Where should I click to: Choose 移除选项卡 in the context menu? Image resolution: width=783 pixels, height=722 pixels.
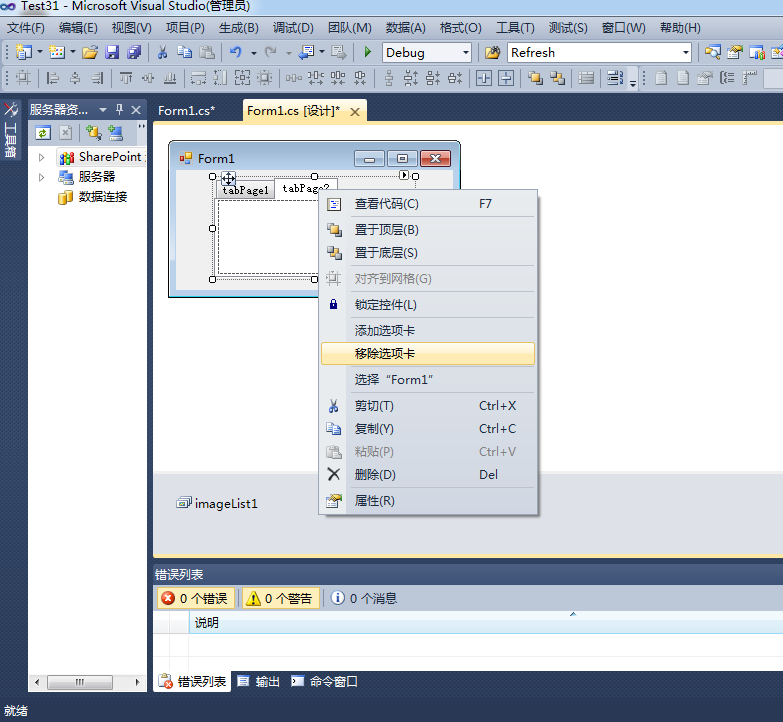428,354
